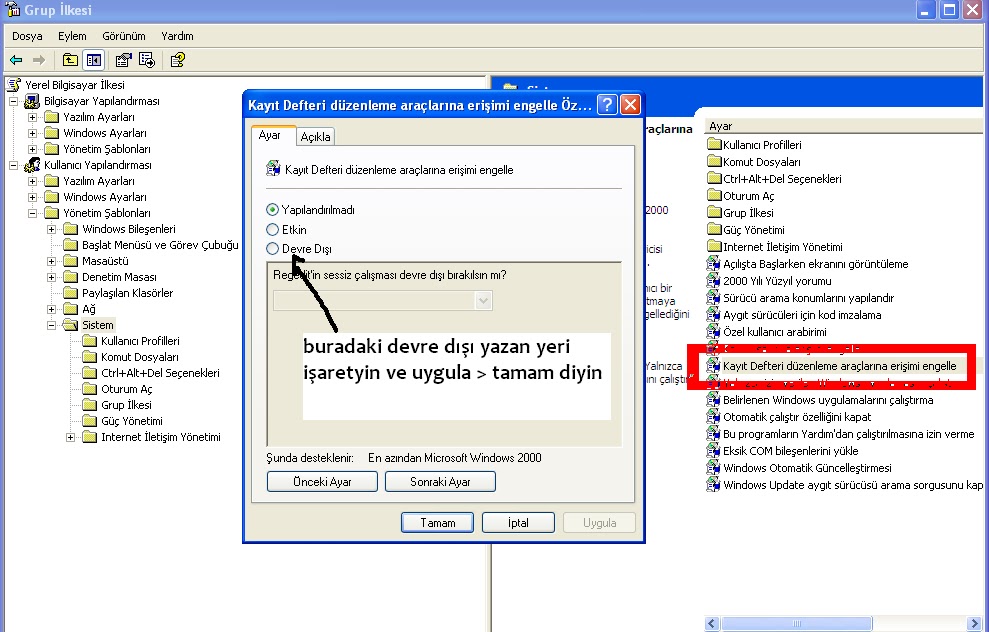
Task: Click the question mark help button in dialog title
Action: coord(607,105)
